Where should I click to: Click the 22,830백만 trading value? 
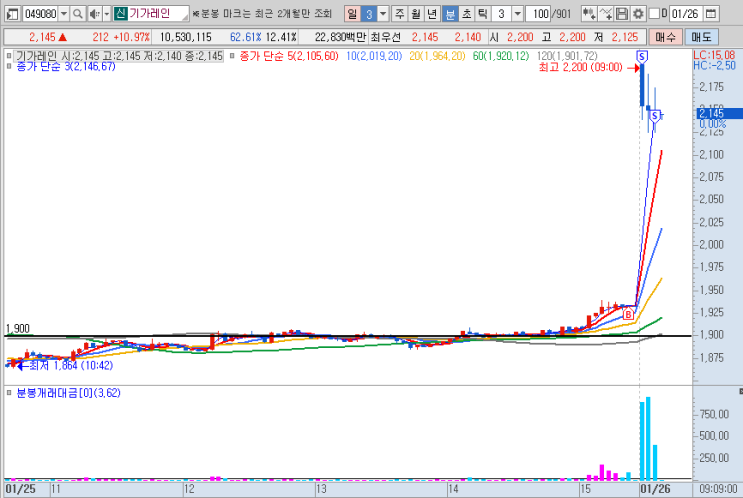coord(341,37)
